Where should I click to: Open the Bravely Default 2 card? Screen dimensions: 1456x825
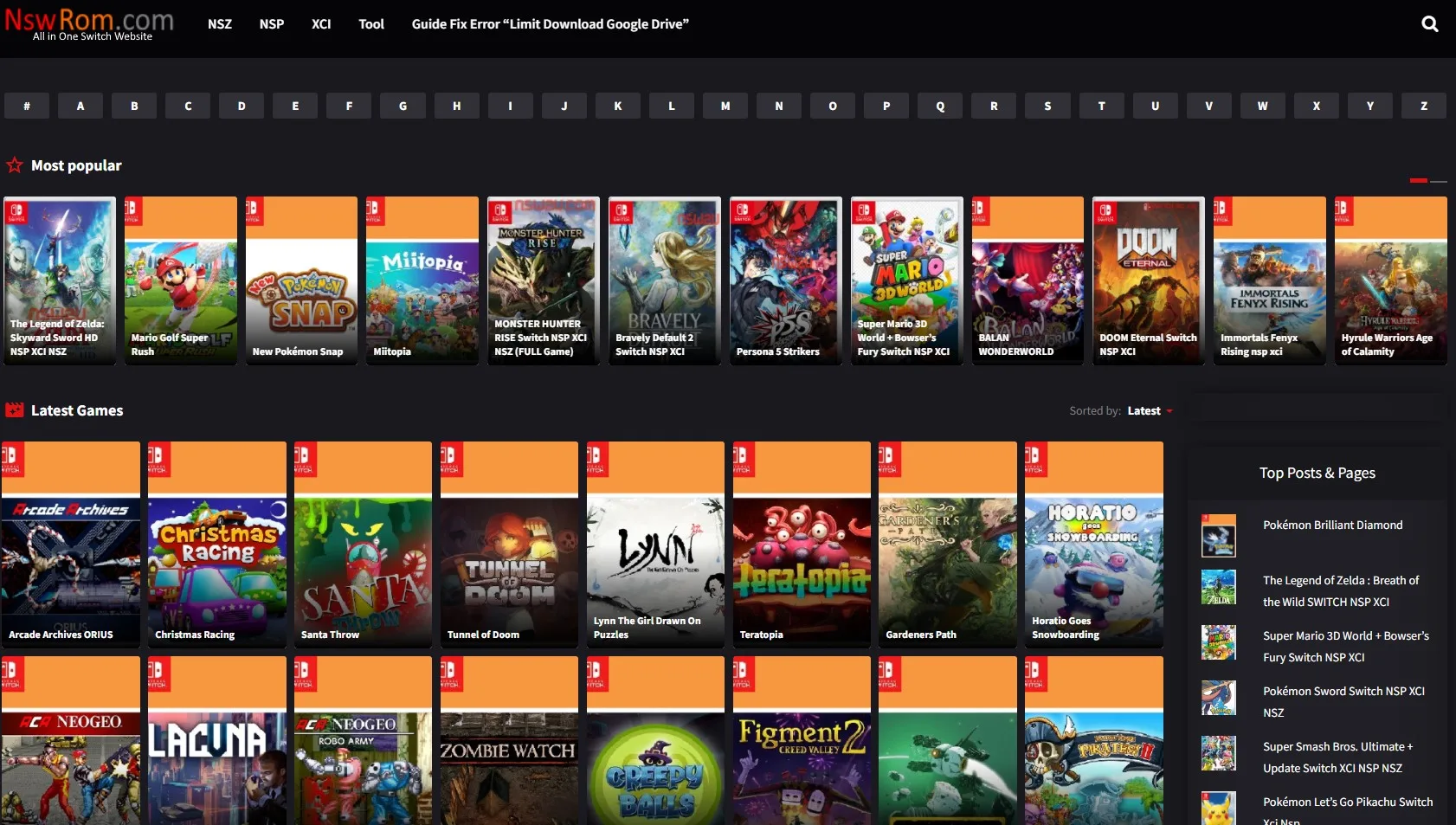665,280
